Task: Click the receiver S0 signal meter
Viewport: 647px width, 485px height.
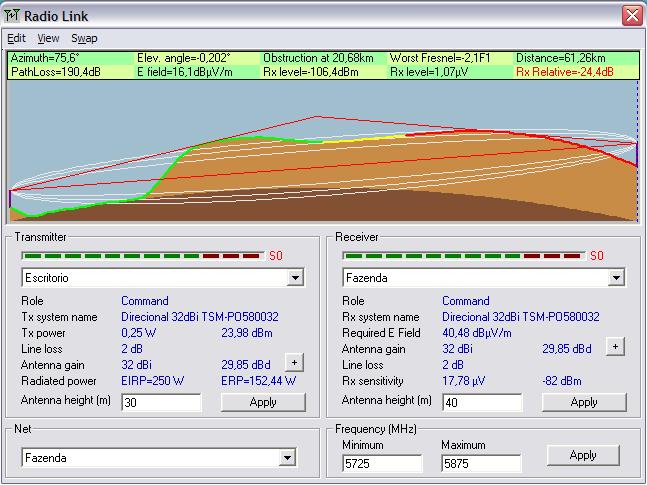Action: (464, 256)
